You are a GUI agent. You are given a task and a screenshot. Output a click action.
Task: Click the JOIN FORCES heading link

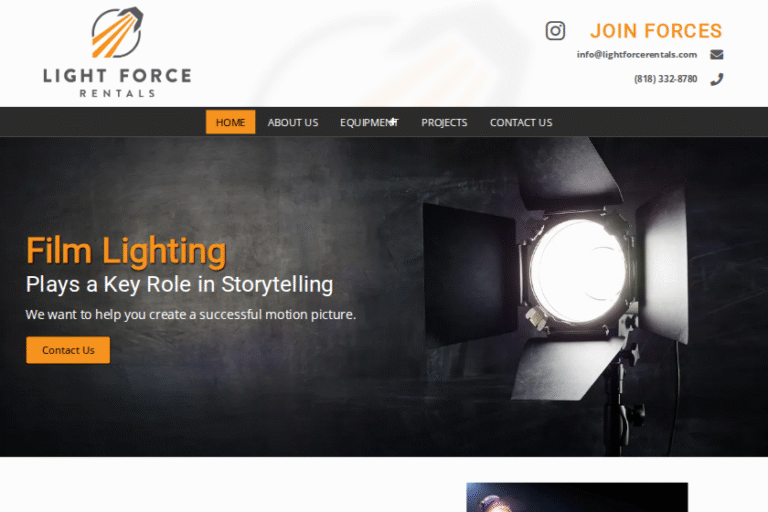coord(656,31)
